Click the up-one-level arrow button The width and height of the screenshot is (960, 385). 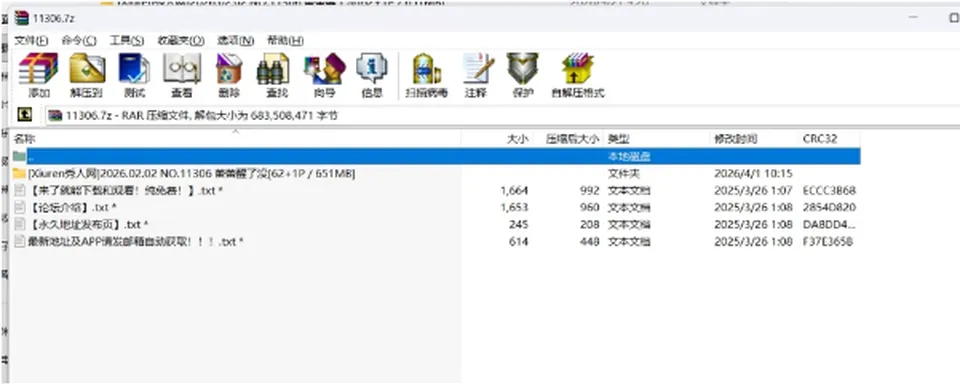(24, 114)
